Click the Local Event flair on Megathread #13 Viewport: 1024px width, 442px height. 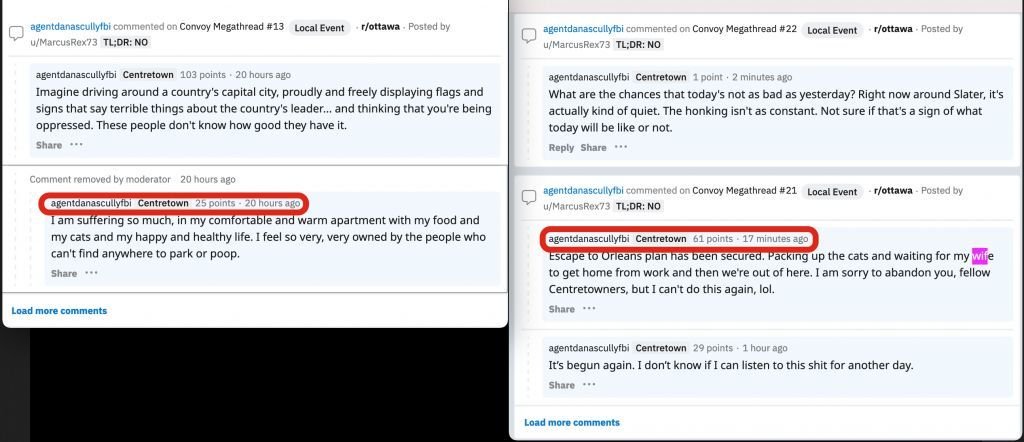[319, 27]
